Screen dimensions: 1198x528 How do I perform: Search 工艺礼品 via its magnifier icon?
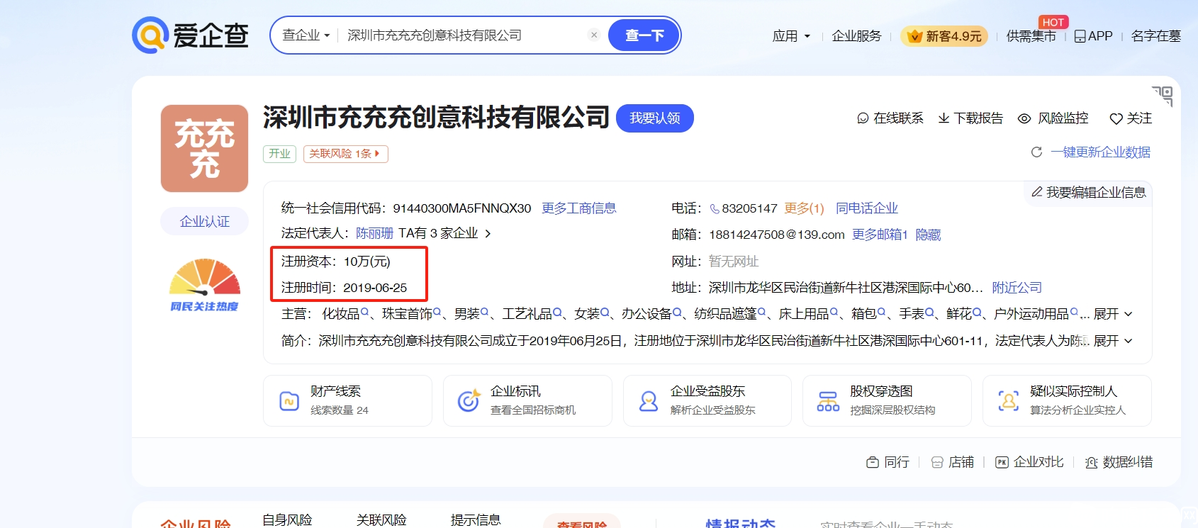click(x=558, y=313)
